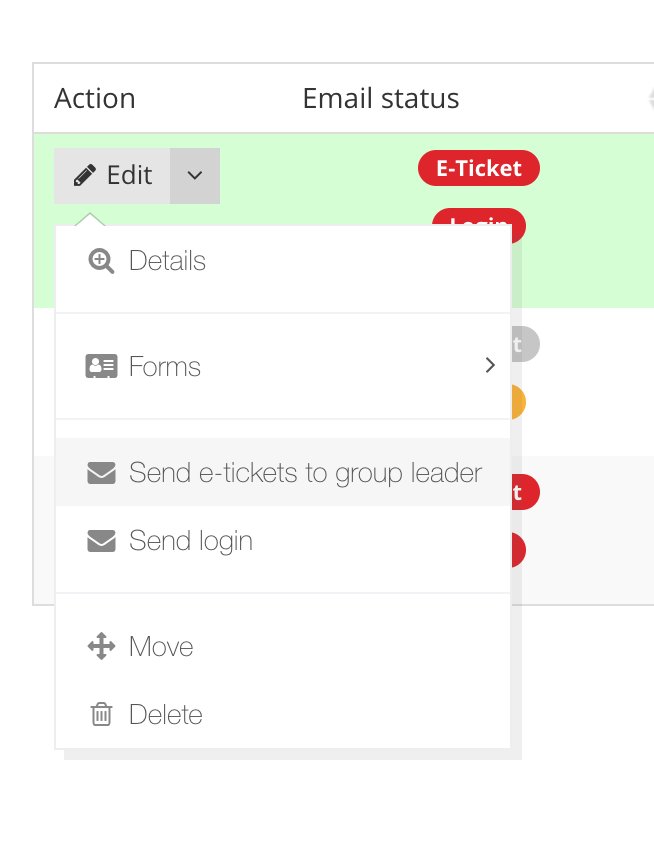Select Forms from the action menu
The width and height of the screenshot is (654, 854).
[283, 366]
